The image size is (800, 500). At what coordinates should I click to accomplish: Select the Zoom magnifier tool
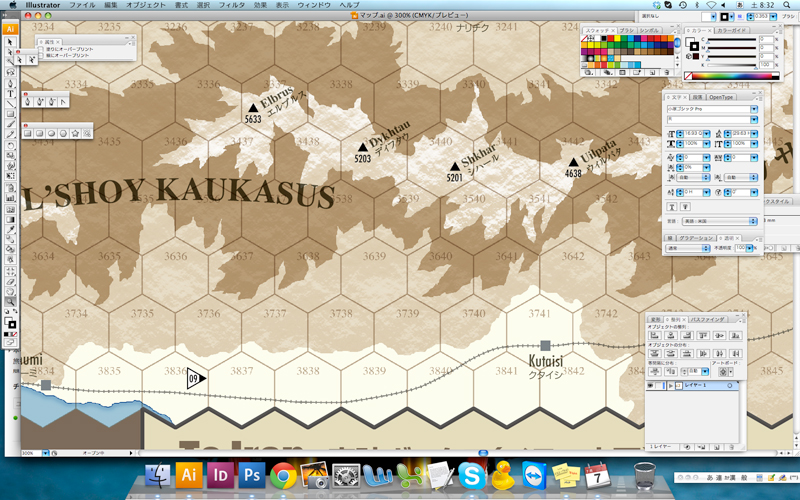(x=10, y=302)
